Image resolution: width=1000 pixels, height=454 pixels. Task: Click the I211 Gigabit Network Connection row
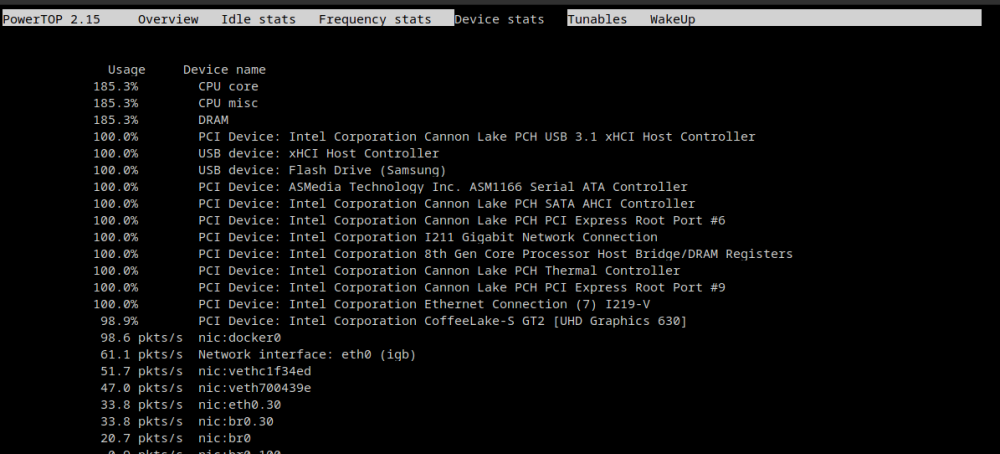(375, 237)
